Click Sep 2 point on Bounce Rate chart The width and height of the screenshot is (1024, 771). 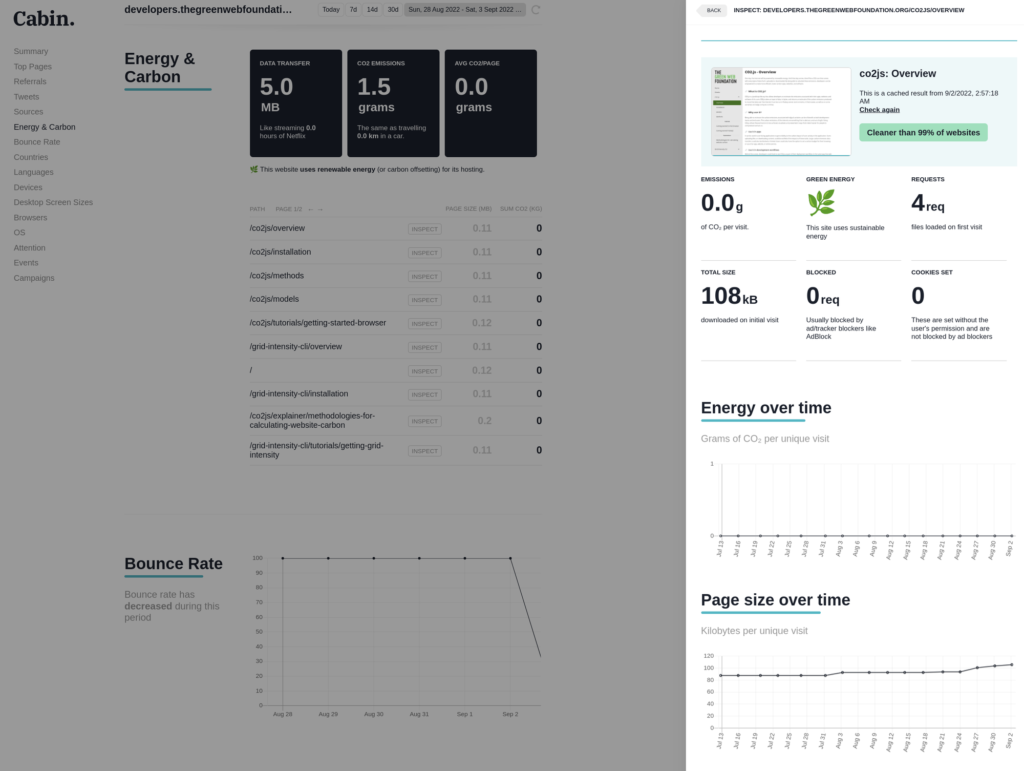510,558
